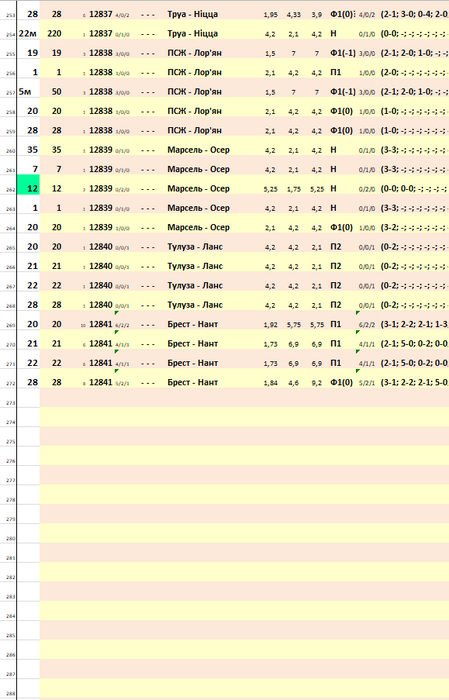Image resolution: width=449 pixels, height=700 pixels.
Task: Select 'Брест - Нант' in row 270
Action: click(x=192, y=343)
